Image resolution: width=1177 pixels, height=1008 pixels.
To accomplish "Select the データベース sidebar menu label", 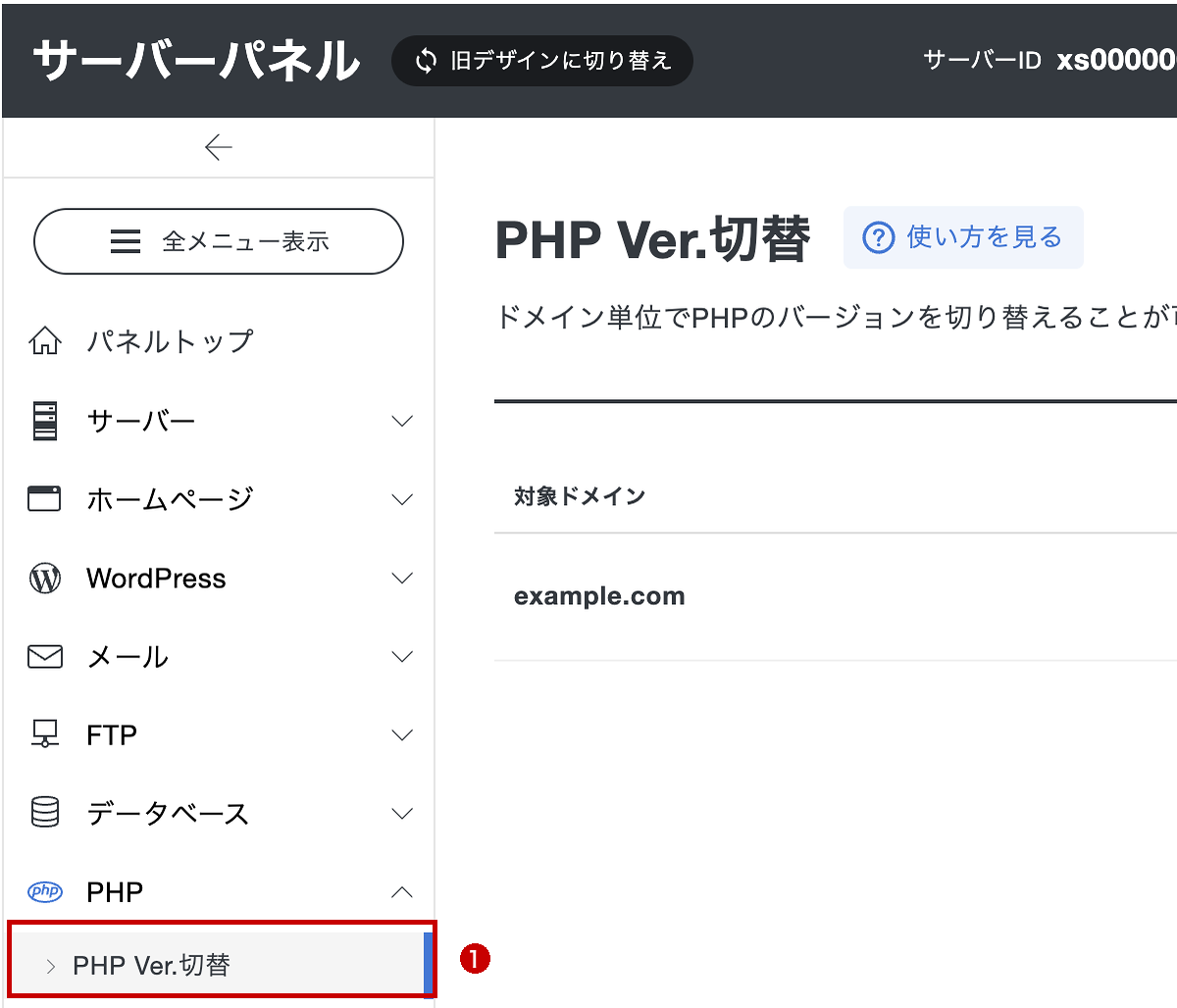I will [x=168, y=814].
